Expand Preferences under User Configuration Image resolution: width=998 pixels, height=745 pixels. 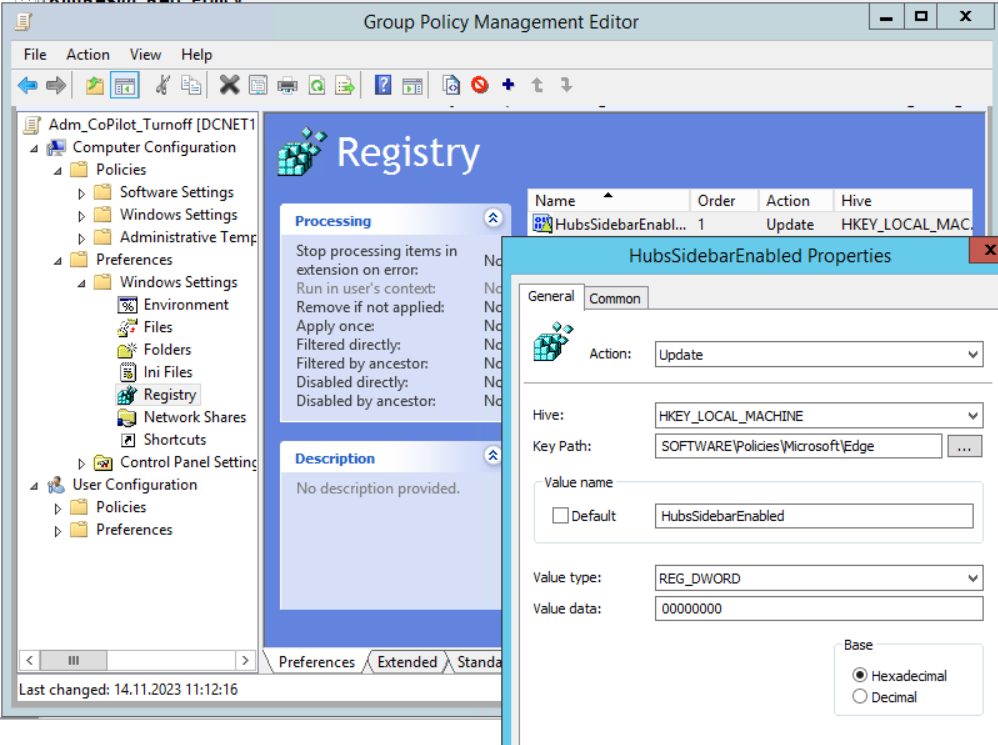point(58,531)
